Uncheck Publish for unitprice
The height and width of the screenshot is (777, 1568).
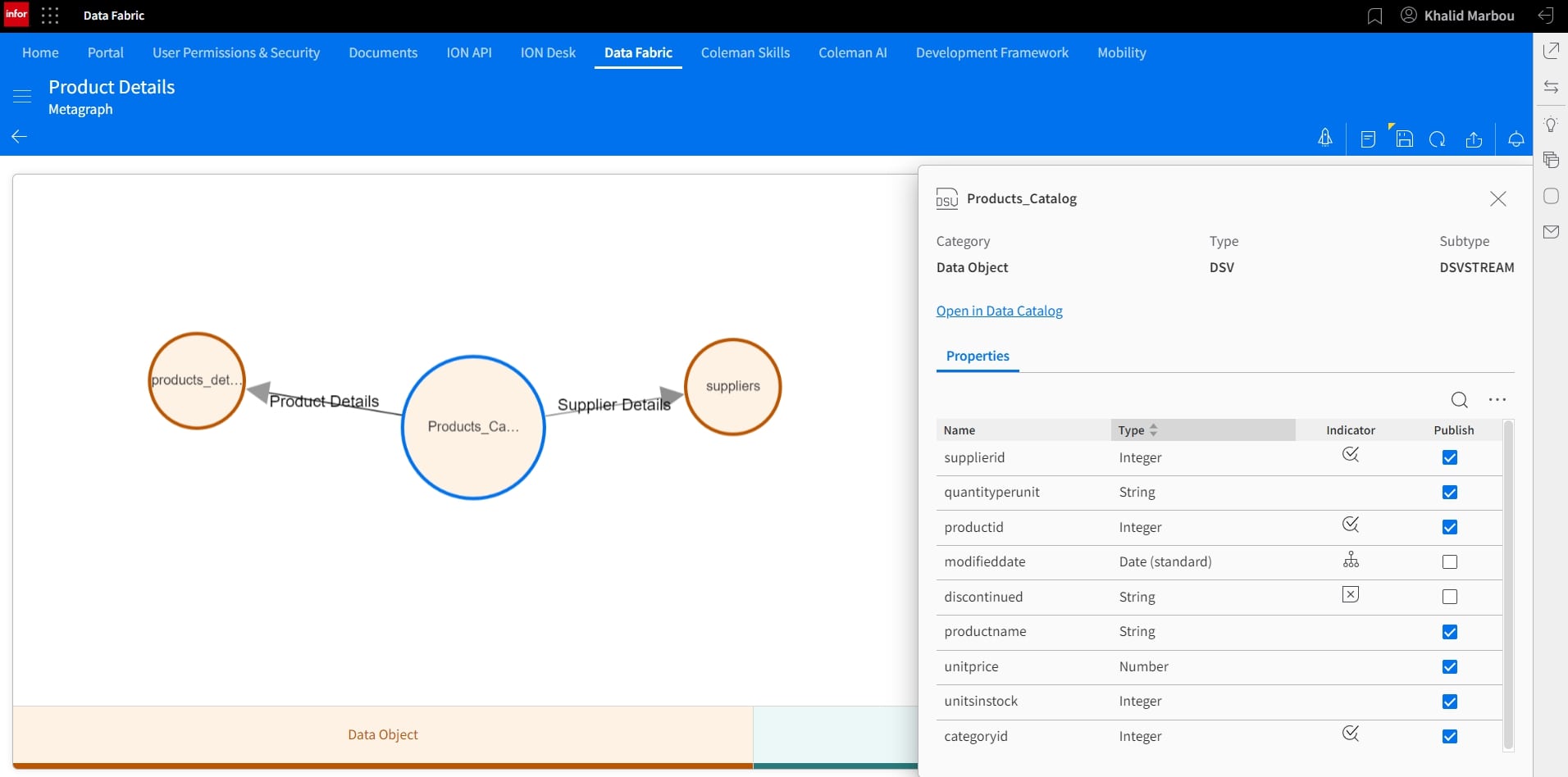(1450, 666)
